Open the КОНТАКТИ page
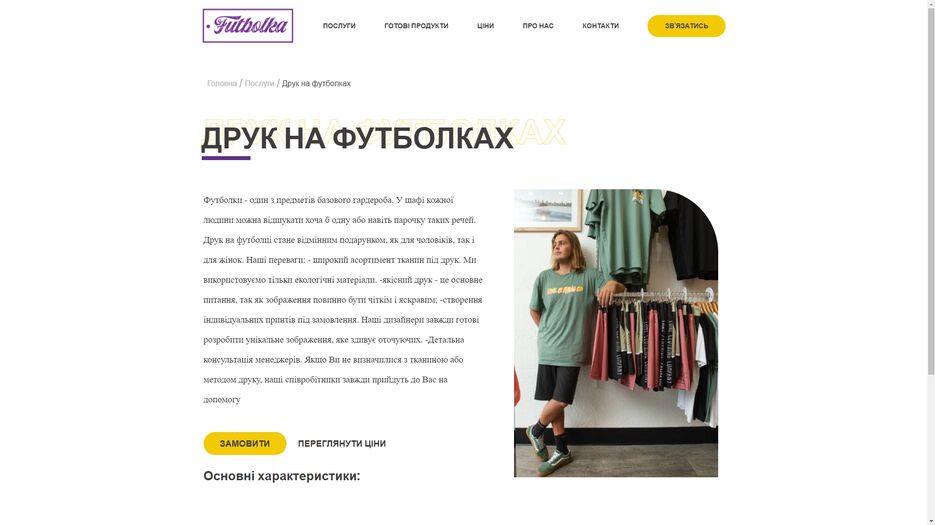 point(600,26)
